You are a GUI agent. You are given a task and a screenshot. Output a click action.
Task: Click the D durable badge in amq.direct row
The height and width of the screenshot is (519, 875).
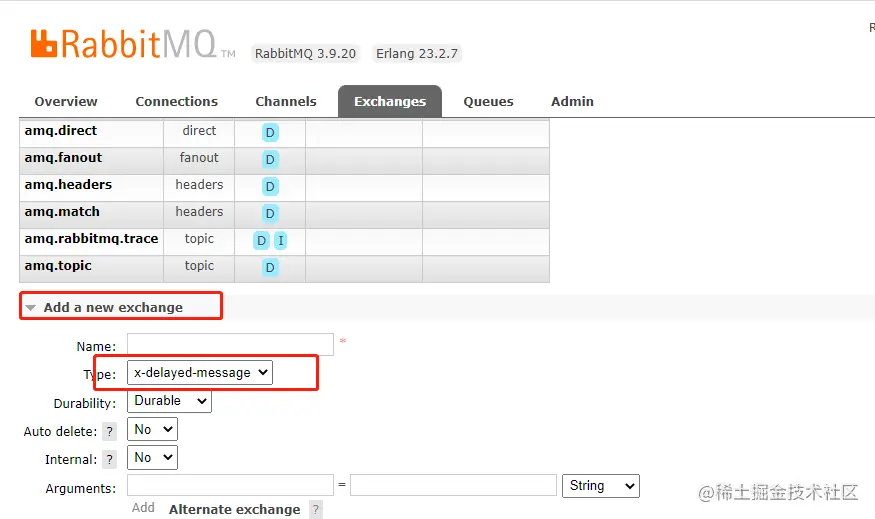click(x=270, y=133)
